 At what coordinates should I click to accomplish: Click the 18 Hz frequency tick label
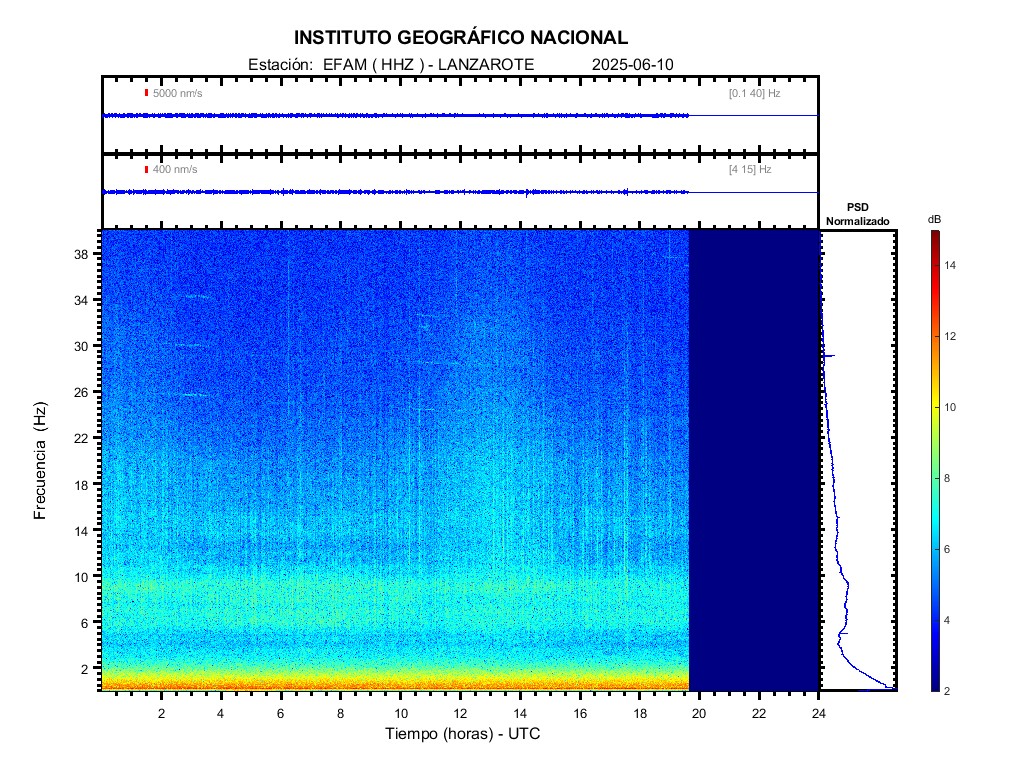point(81,485)
